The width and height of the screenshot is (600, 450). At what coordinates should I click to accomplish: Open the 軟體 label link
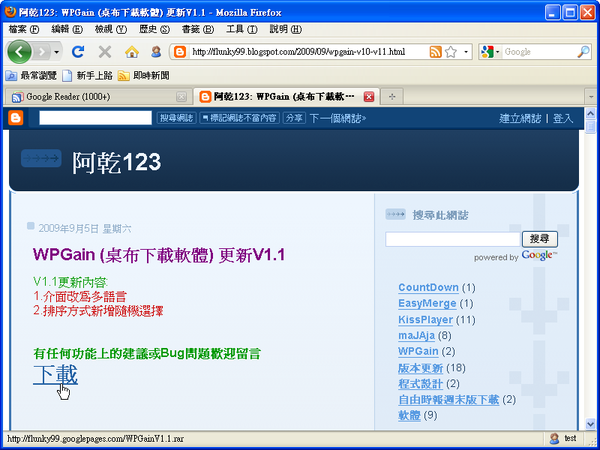tap(409, 415)
